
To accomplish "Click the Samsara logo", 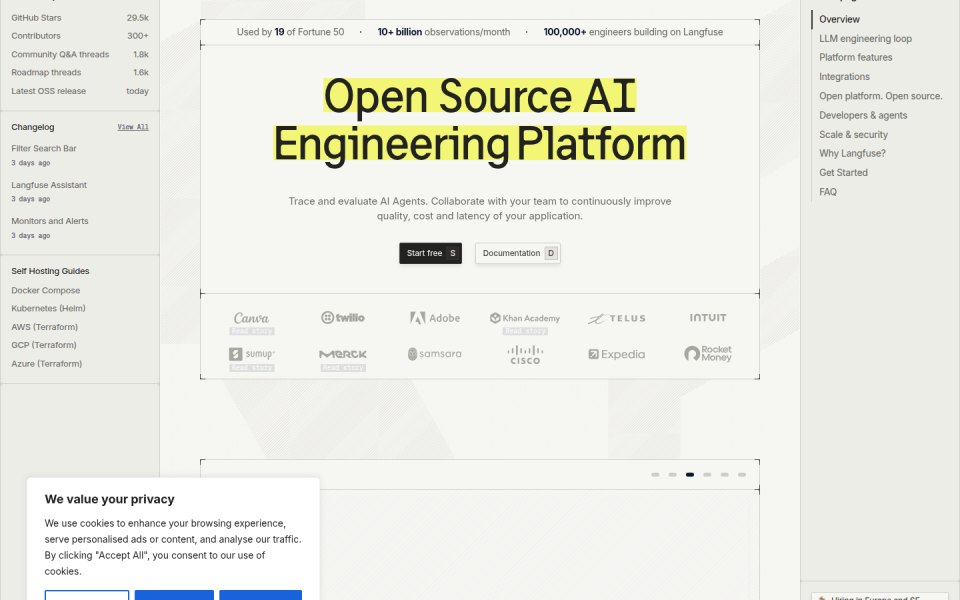I will [x=435, y=354].
